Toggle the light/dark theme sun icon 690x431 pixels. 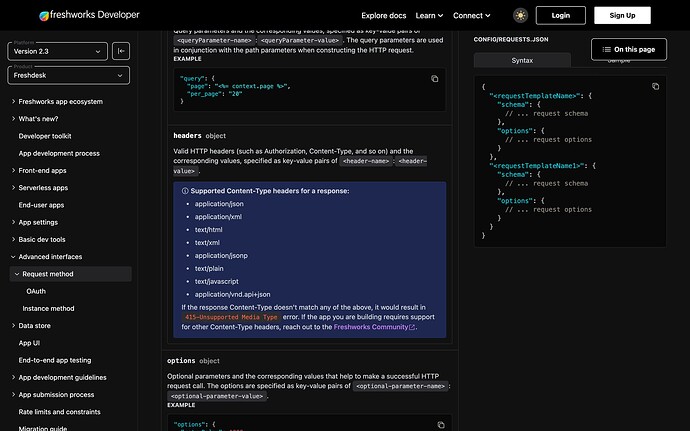click(520, 15)
